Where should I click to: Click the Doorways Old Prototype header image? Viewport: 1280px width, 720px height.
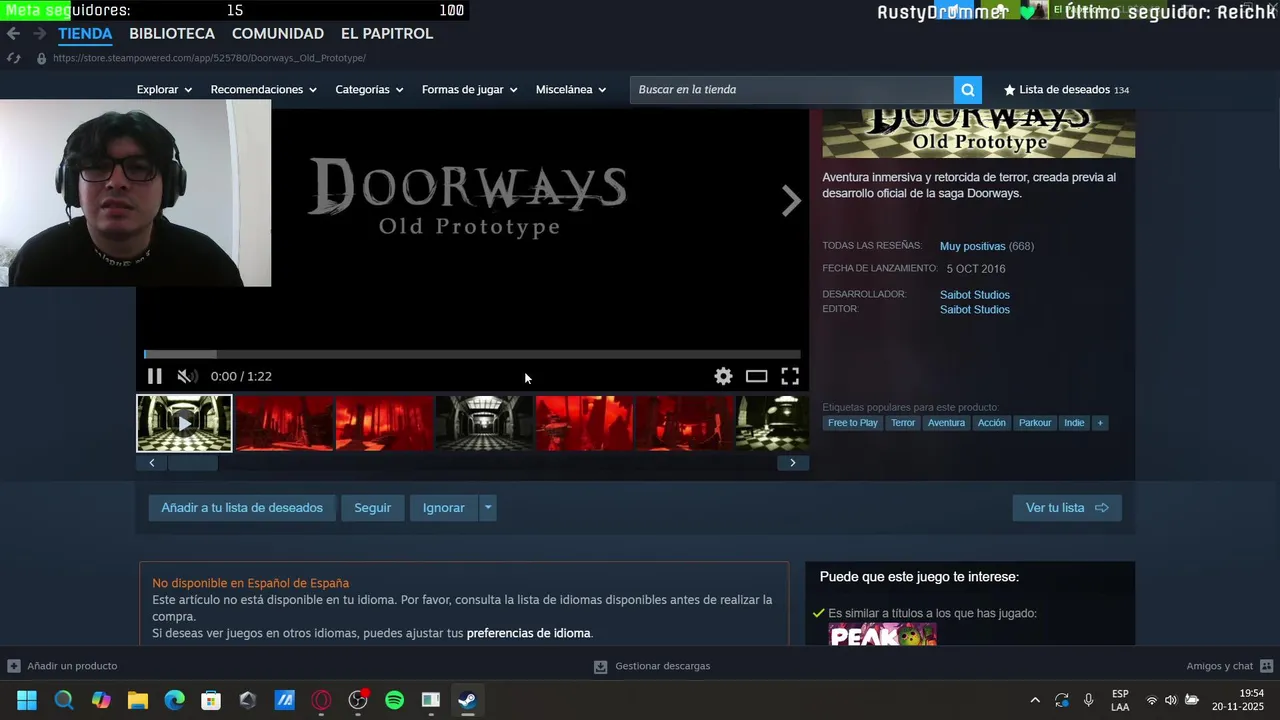pos(978,133)
